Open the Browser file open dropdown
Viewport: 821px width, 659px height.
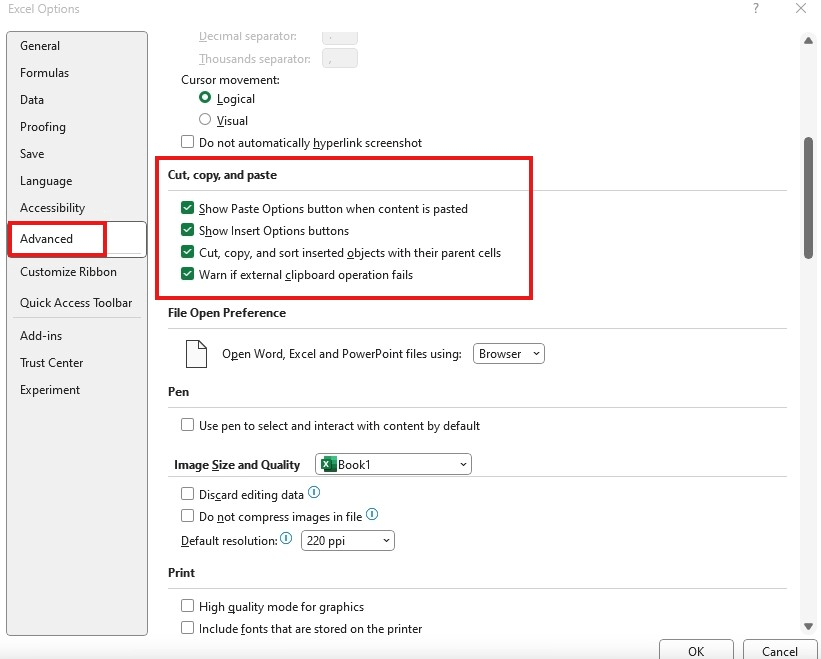(x=508, y=354)
